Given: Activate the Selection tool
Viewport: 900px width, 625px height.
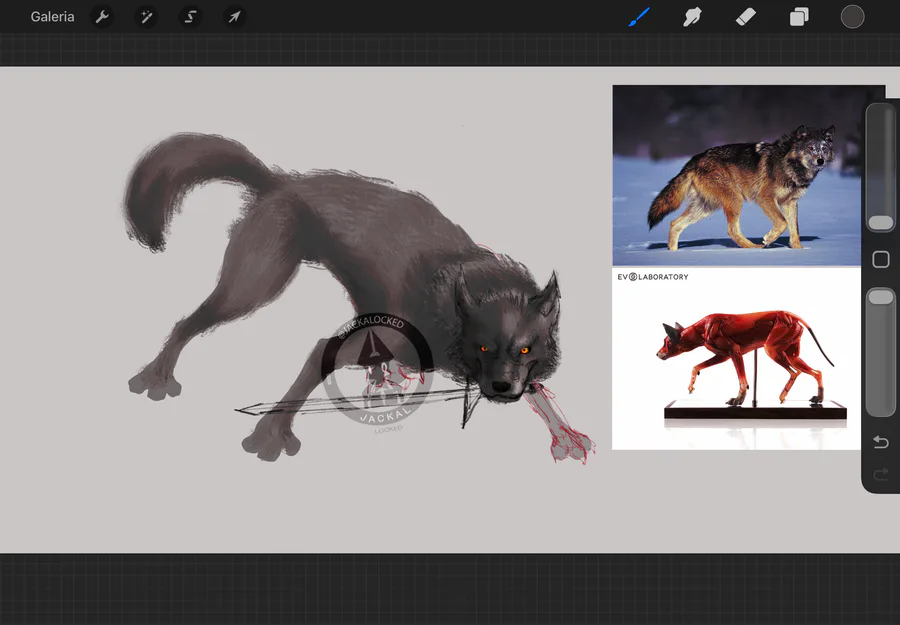Looking at the screenshot, I should (190, 17).
